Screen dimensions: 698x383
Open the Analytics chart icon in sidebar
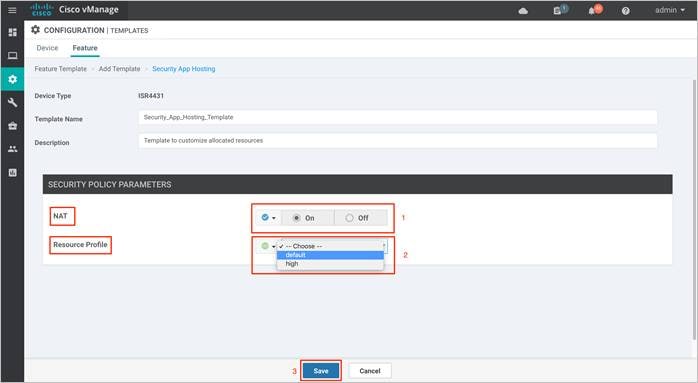tap(12, 172)
